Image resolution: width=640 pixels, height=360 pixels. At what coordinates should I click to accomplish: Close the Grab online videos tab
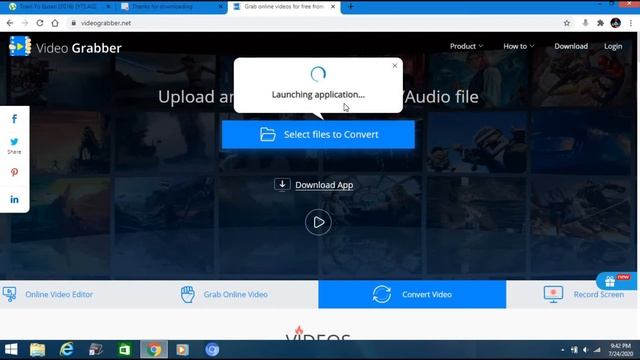[x=333, y=7]
